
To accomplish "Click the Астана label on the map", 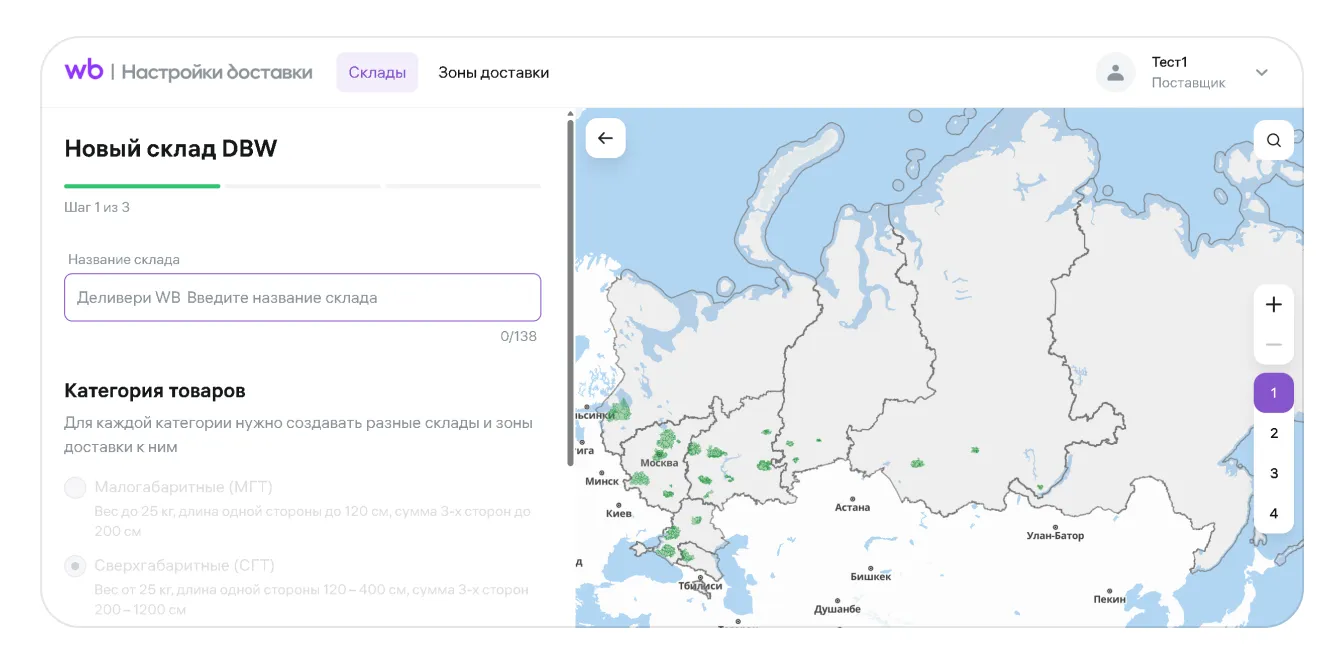I will pos(852,507).
